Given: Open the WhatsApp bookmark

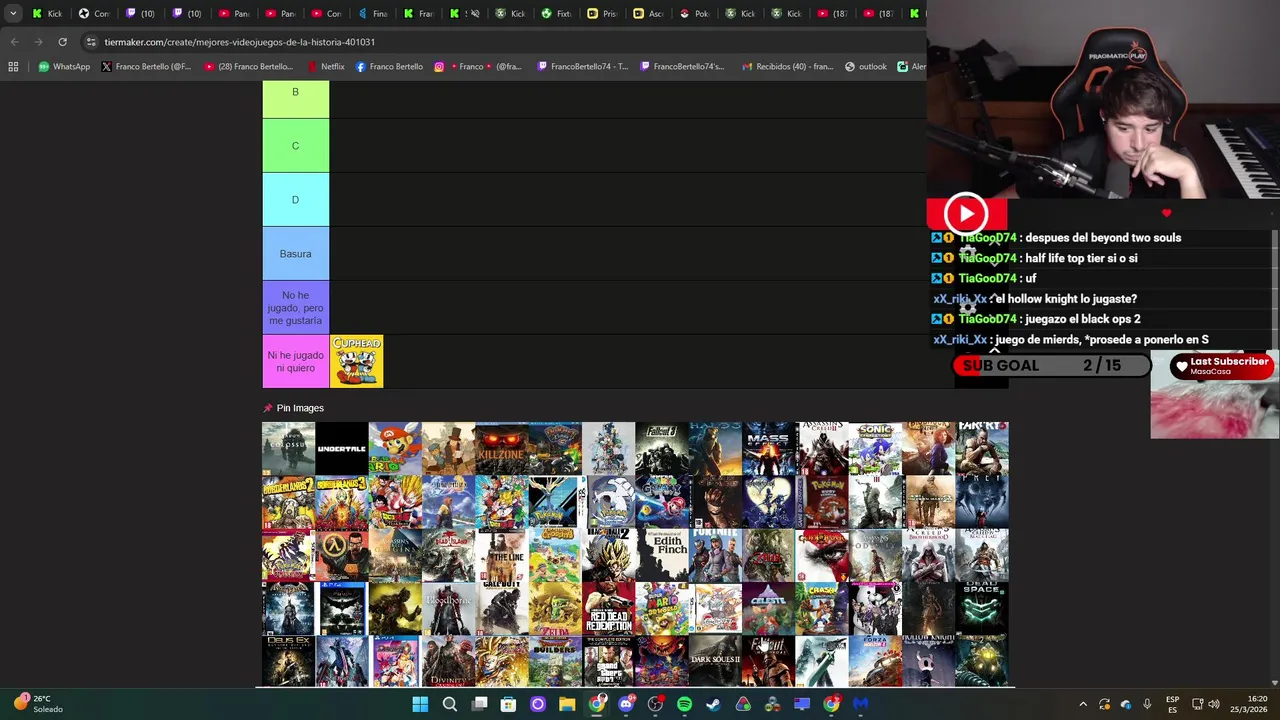Looking at the screenshot, I should pos(64,67).
